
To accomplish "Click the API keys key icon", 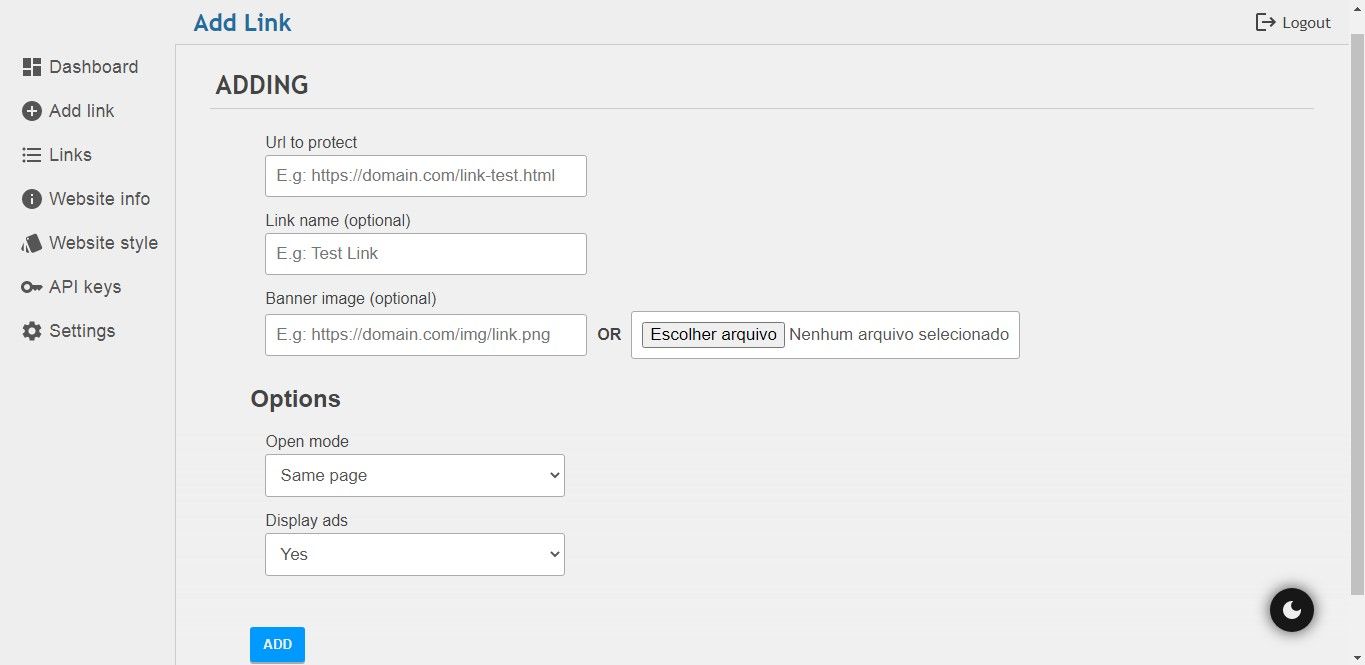I will 32,287.
